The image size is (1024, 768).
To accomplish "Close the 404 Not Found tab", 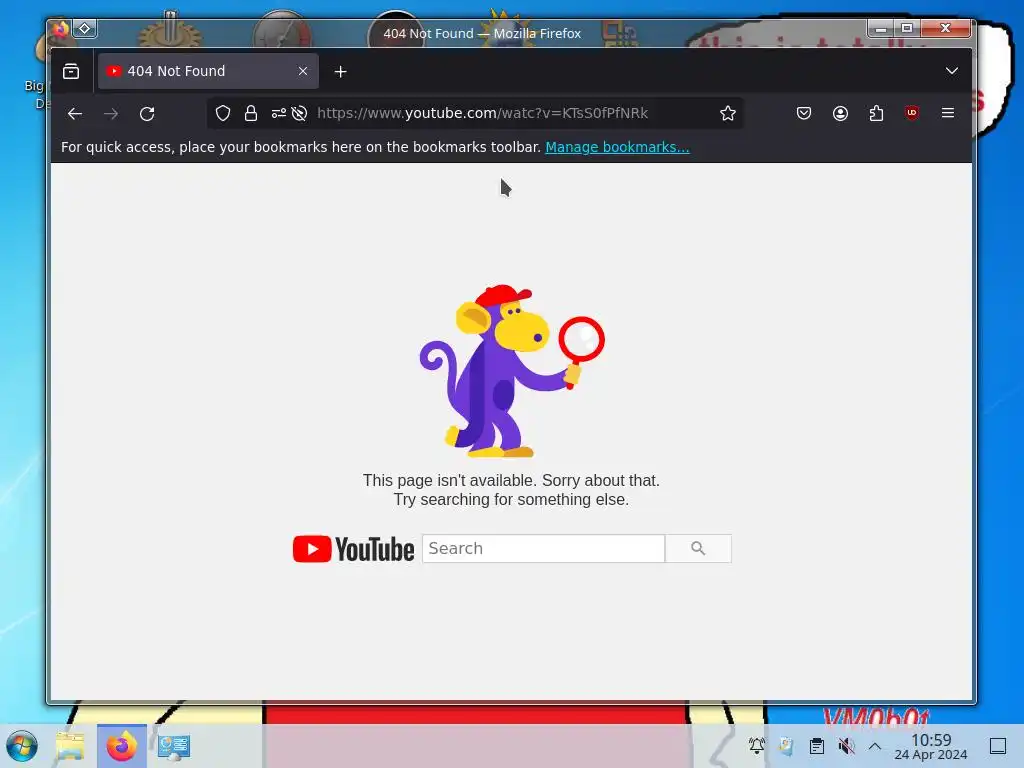I will coord(303,71).
